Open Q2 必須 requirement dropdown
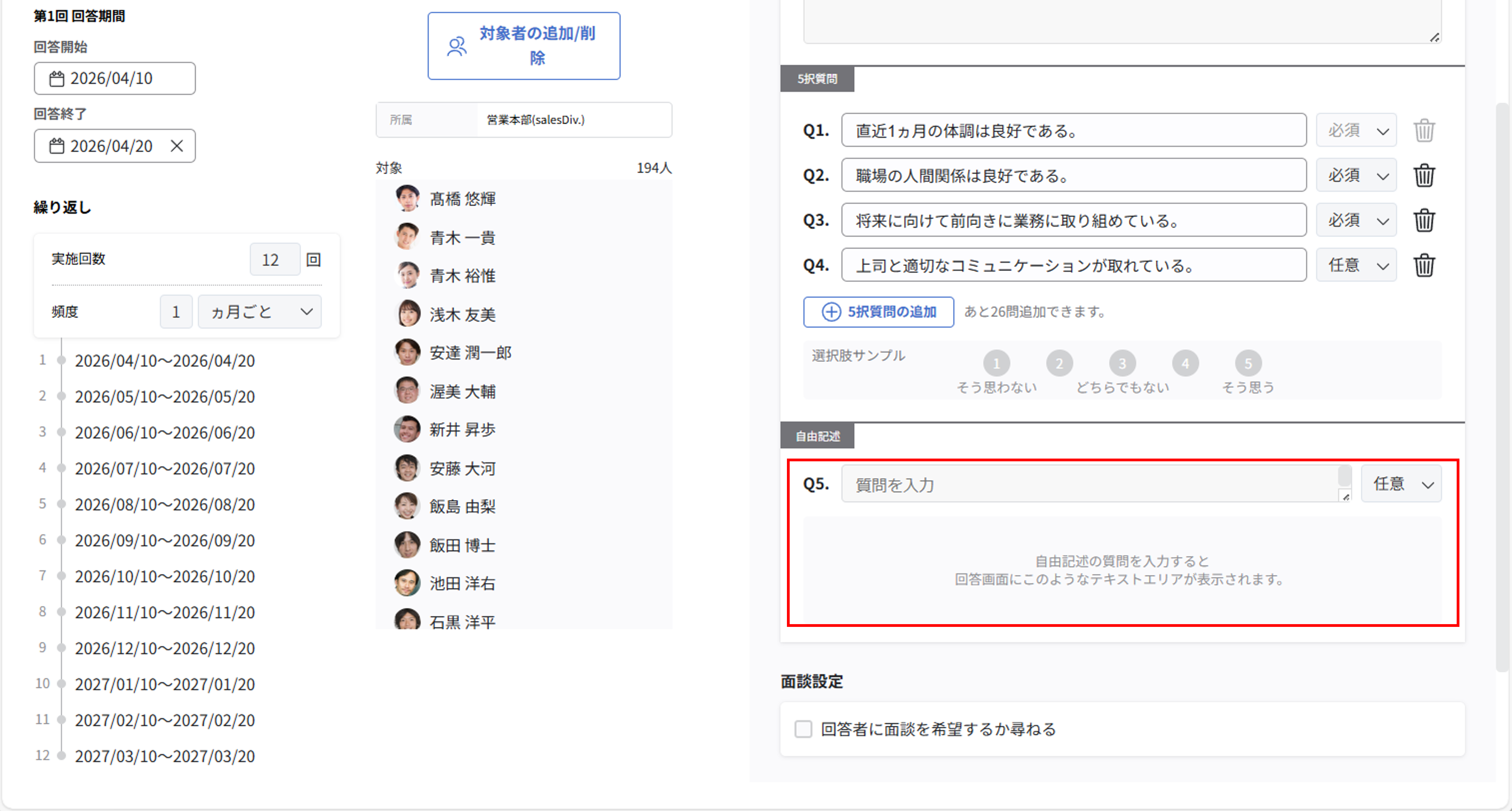Screen dimensions: 1512x811 pyautogui.click(x=1356, y=175)
